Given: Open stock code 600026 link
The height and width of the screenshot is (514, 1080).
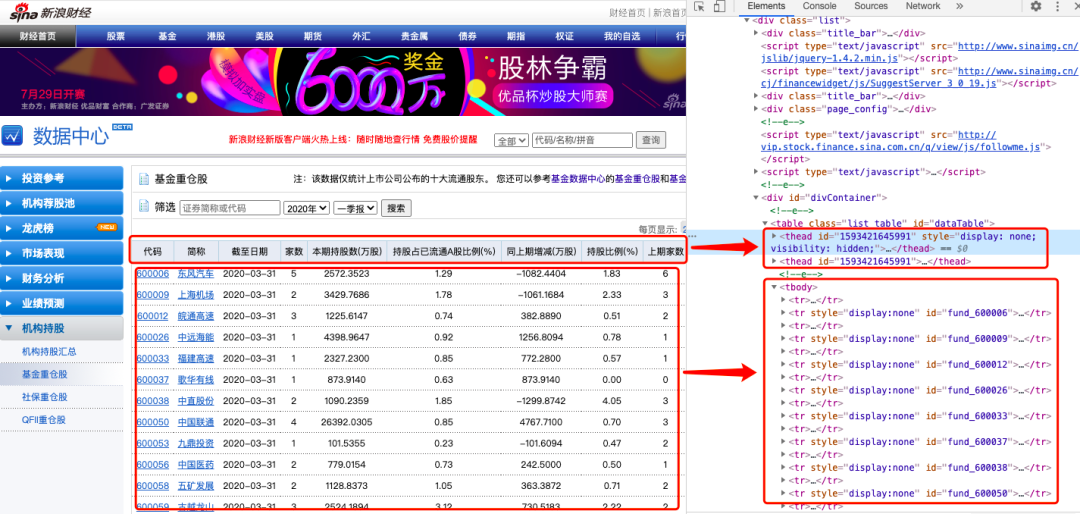Looking at the screenshot, I should coord(153,338).
